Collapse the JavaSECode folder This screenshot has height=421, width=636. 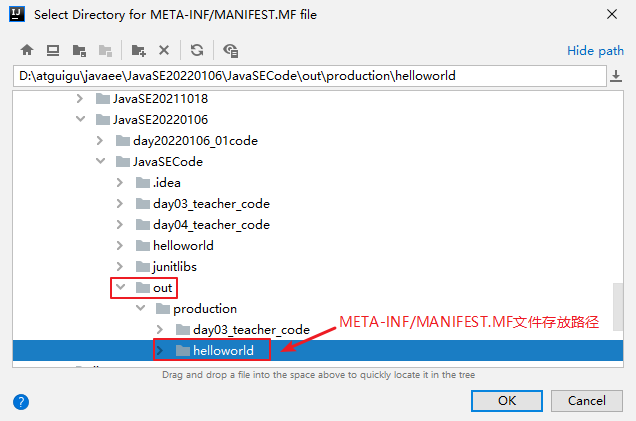[101, 162]
